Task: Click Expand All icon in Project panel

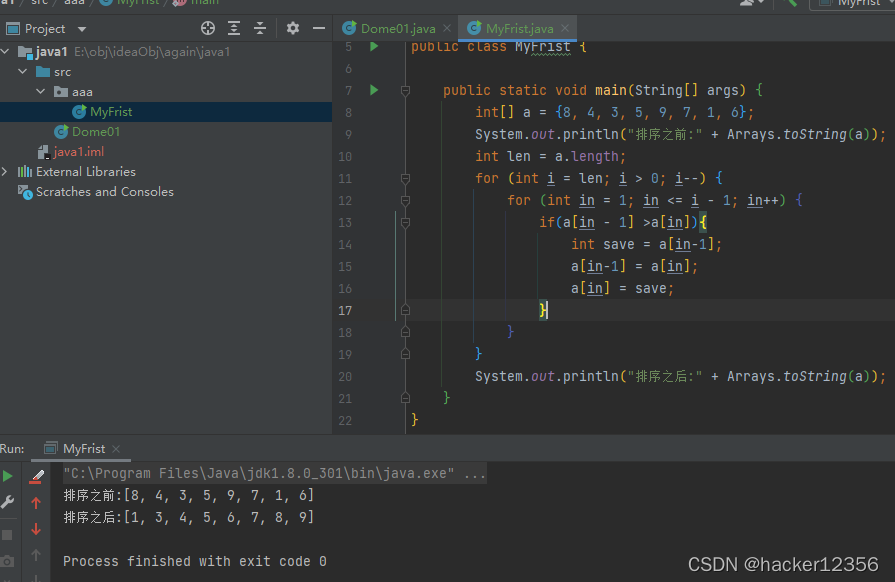Action: click(234, 28)
